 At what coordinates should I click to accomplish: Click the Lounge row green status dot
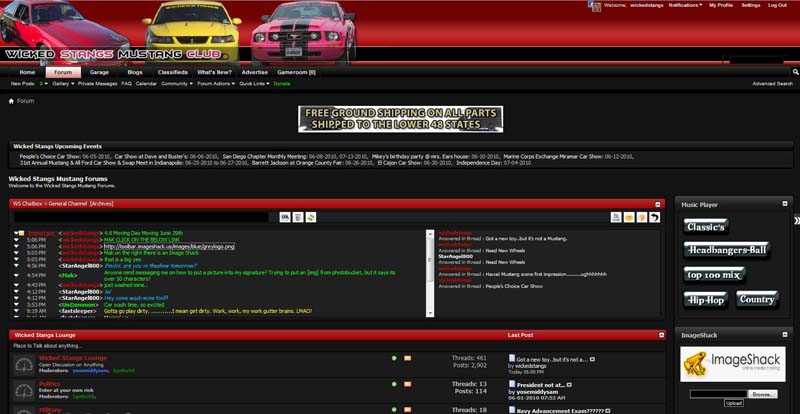394,358
